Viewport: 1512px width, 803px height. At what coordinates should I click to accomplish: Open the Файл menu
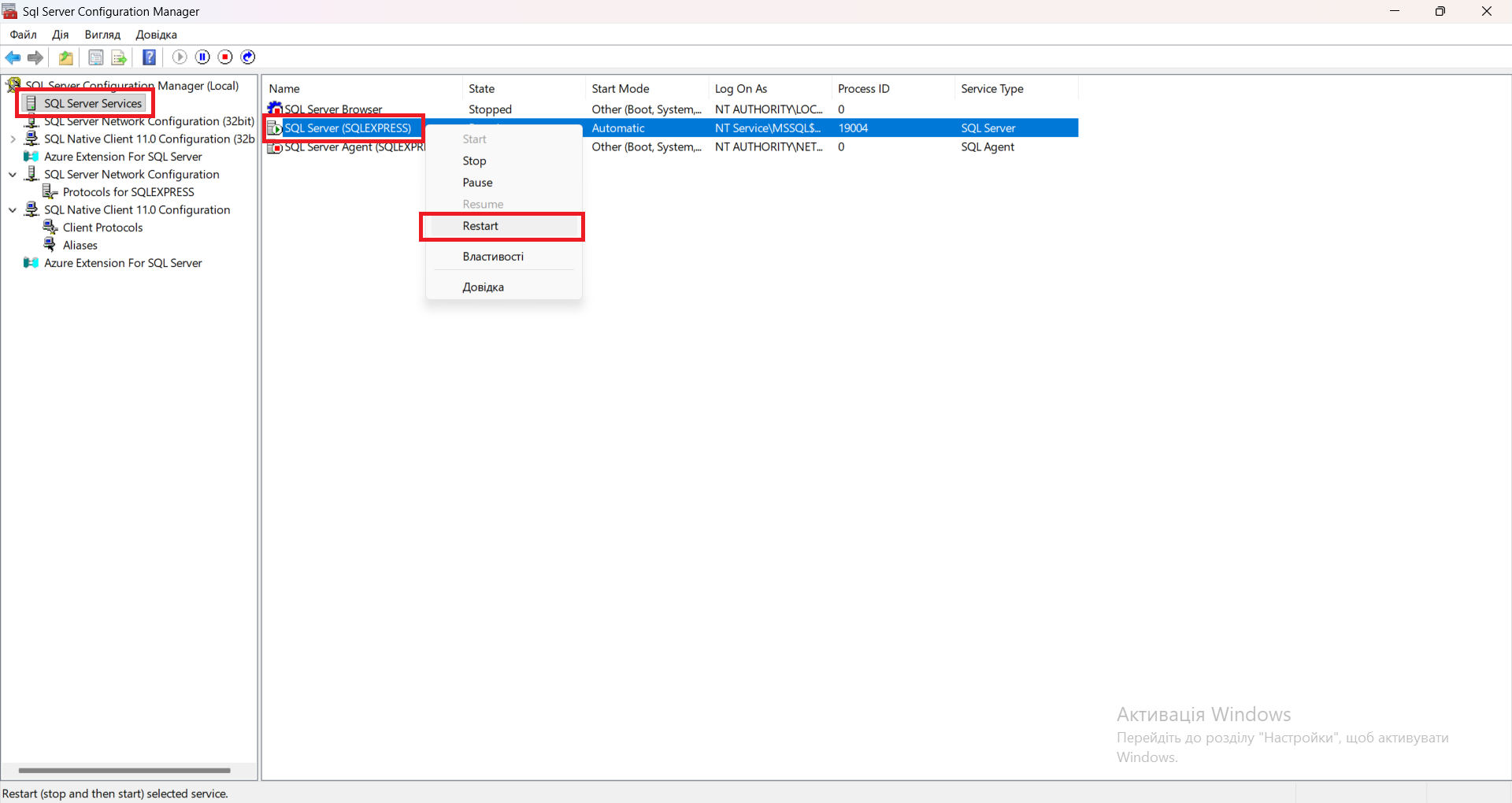[x=23, y=35]
